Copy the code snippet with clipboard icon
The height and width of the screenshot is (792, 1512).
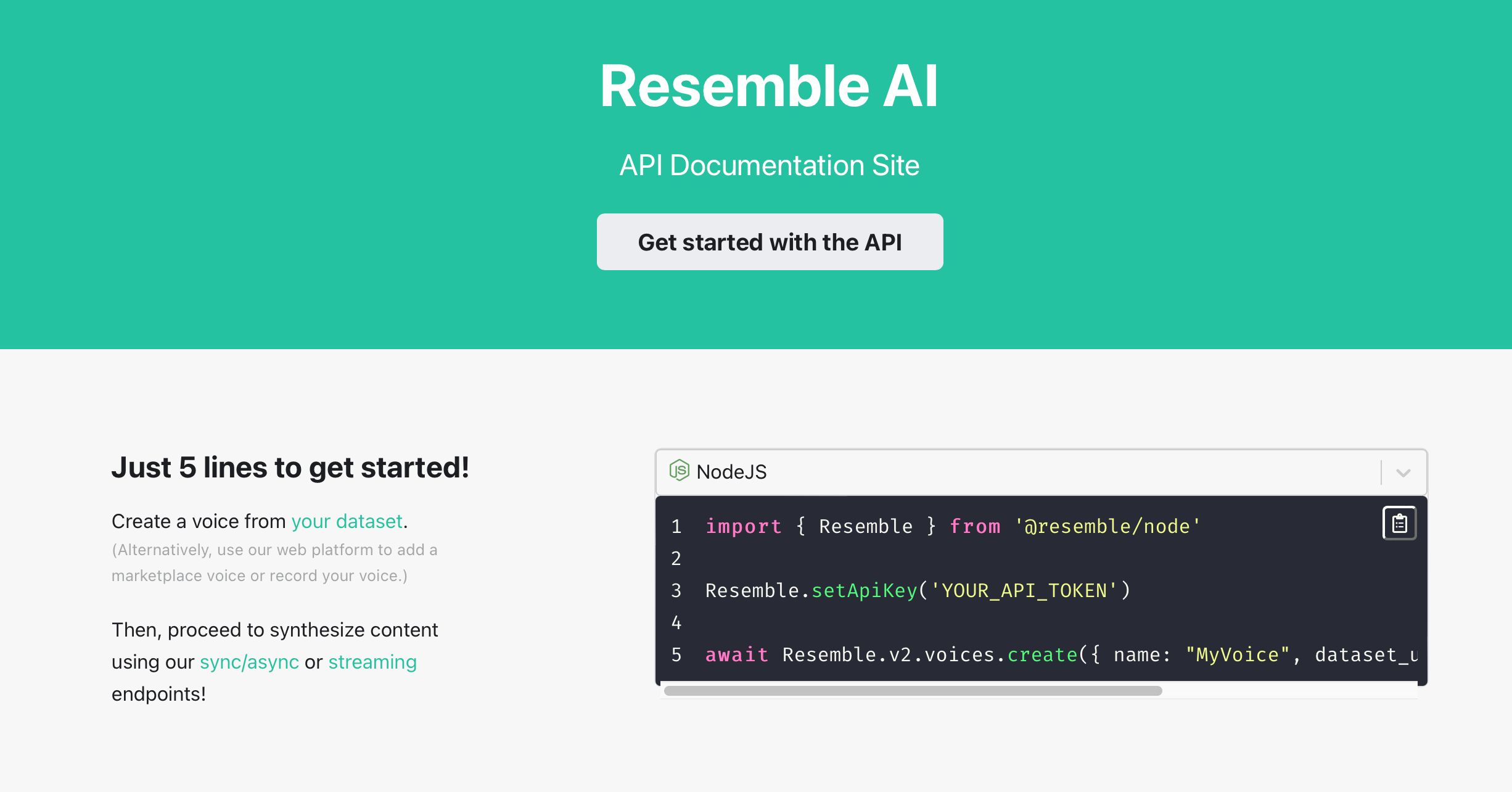click(x=1399, y=523)
